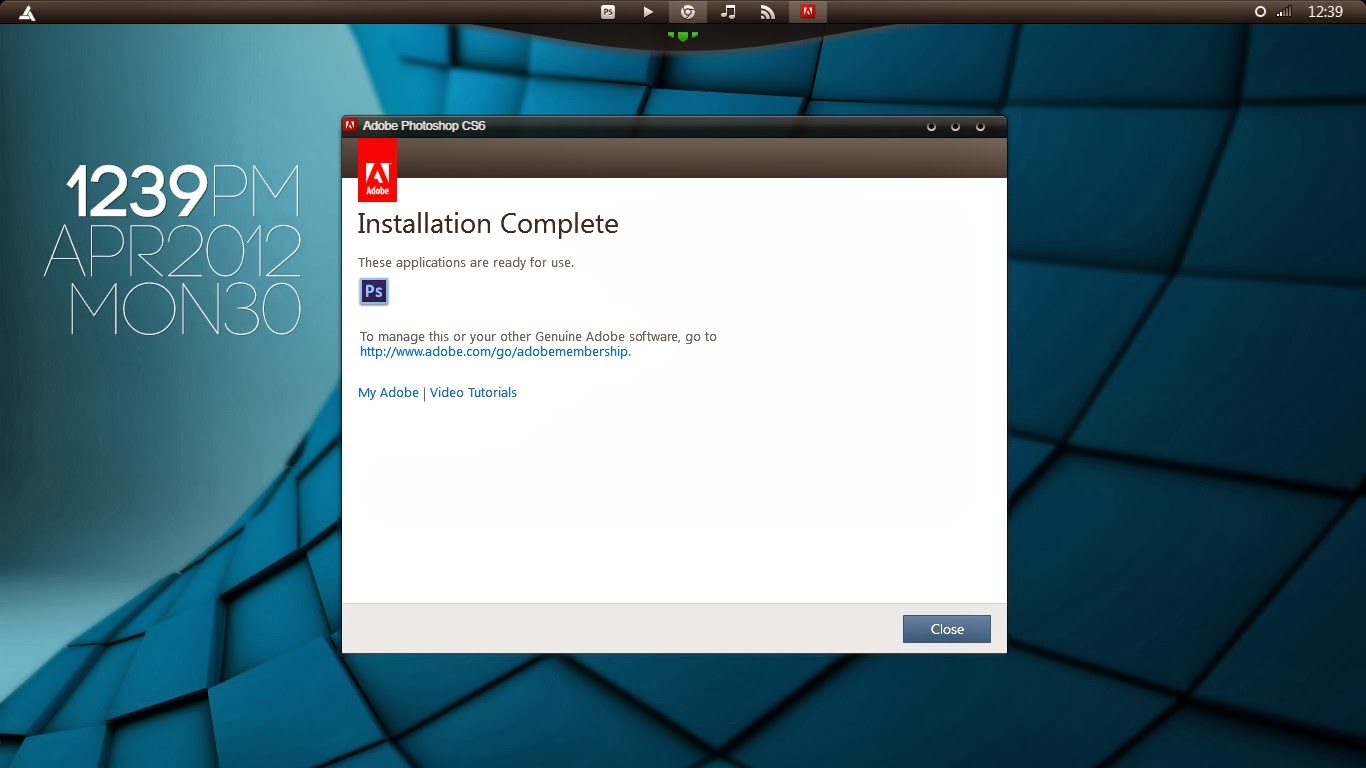This screenshot has height=768, width=1366.
Task: Open the Photoshop icon in top dock
Action: coord(608,12)
